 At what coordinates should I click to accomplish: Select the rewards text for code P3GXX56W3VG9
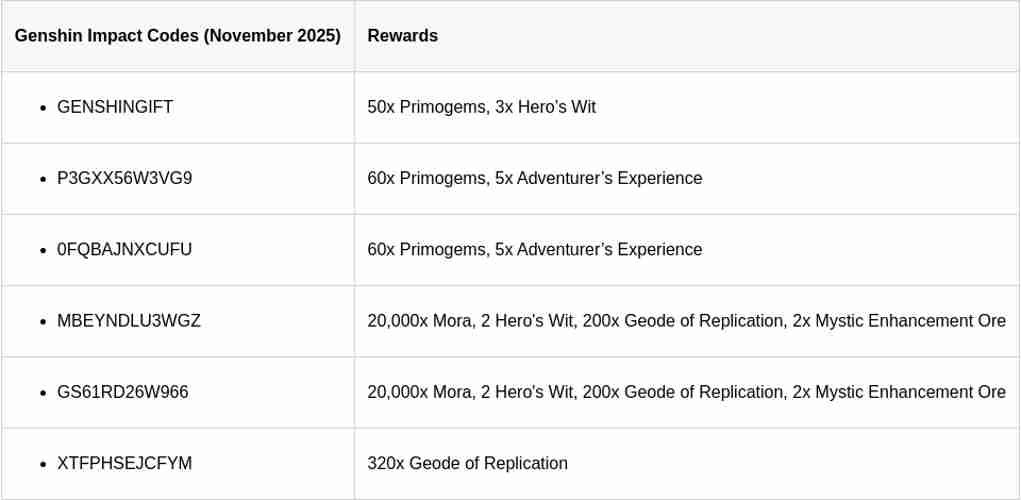[534, 178]
